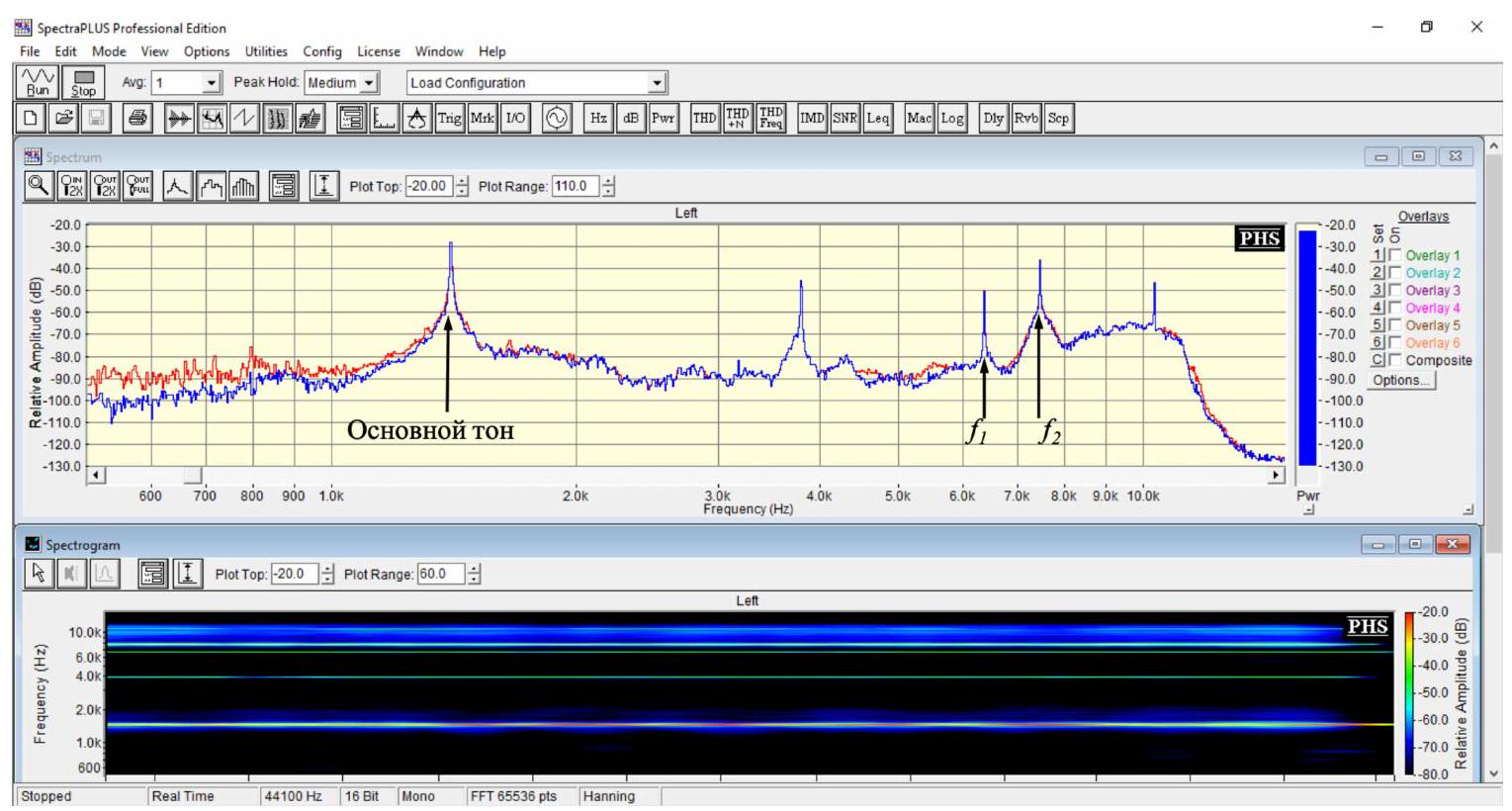Viewport: 1512px width, 811px height.
Task: Expand the Load Configuration dropdown
Action: tap(658, 83)
